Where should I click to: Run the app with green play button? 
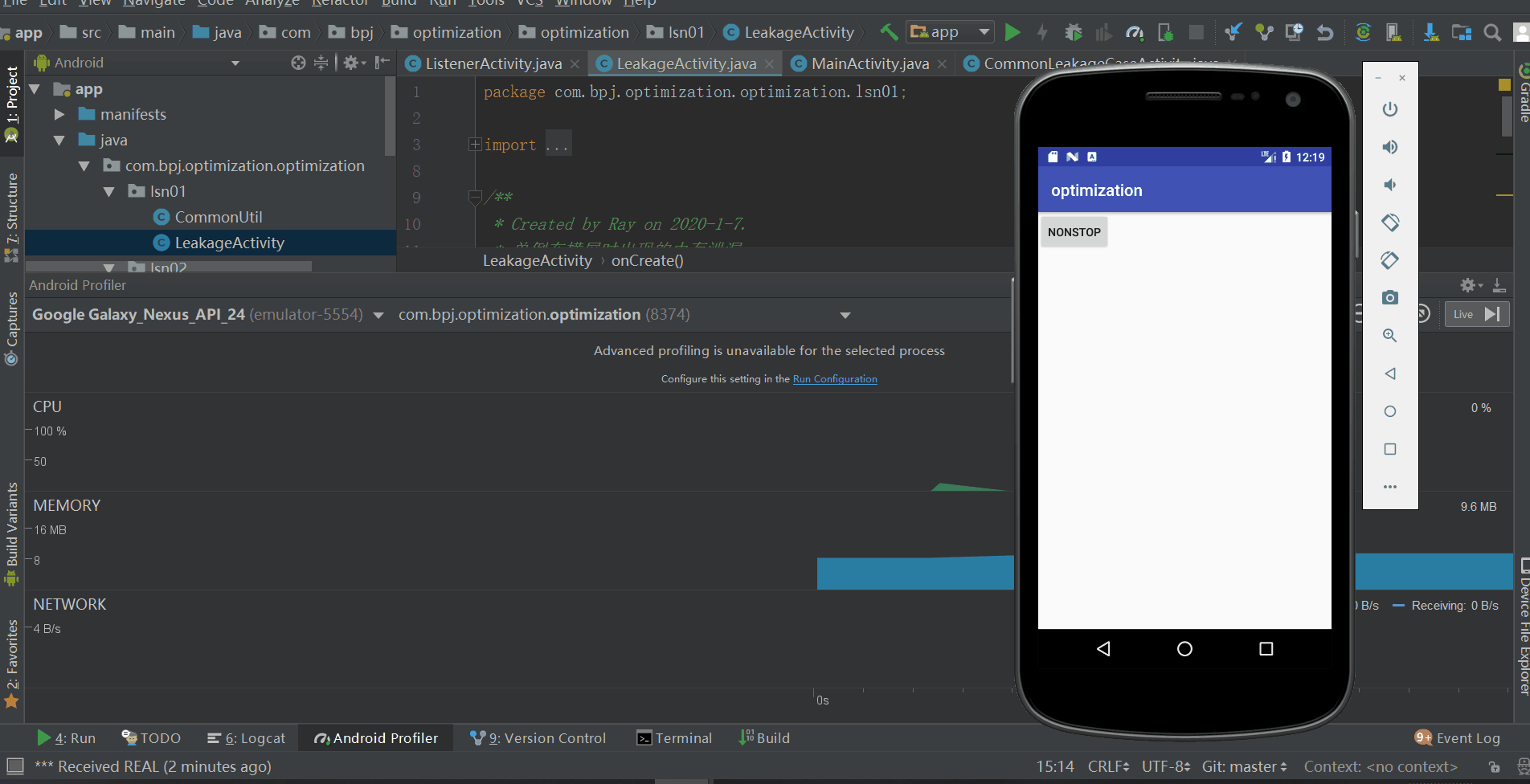[1012, 32]
